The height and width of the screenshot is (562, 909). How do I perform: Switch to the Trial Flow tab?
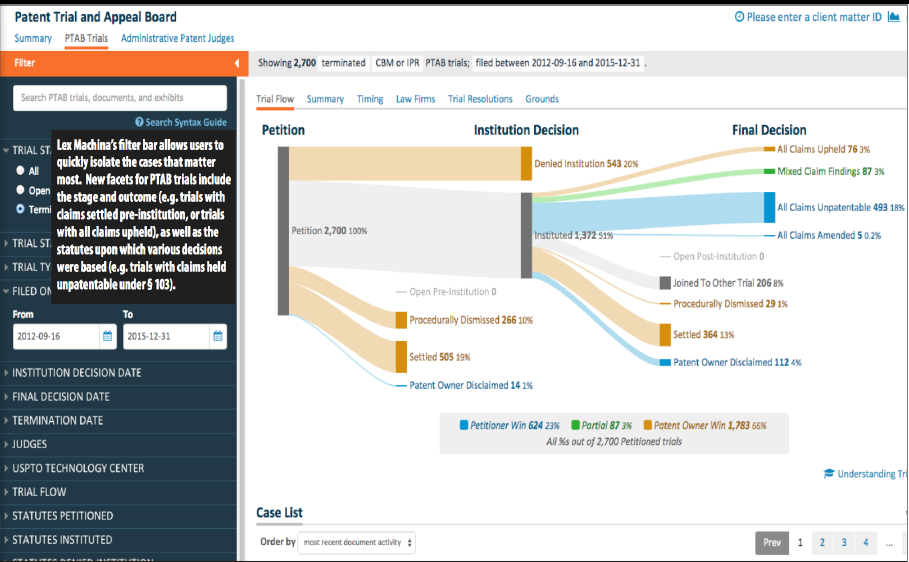[x=275, y=99]
